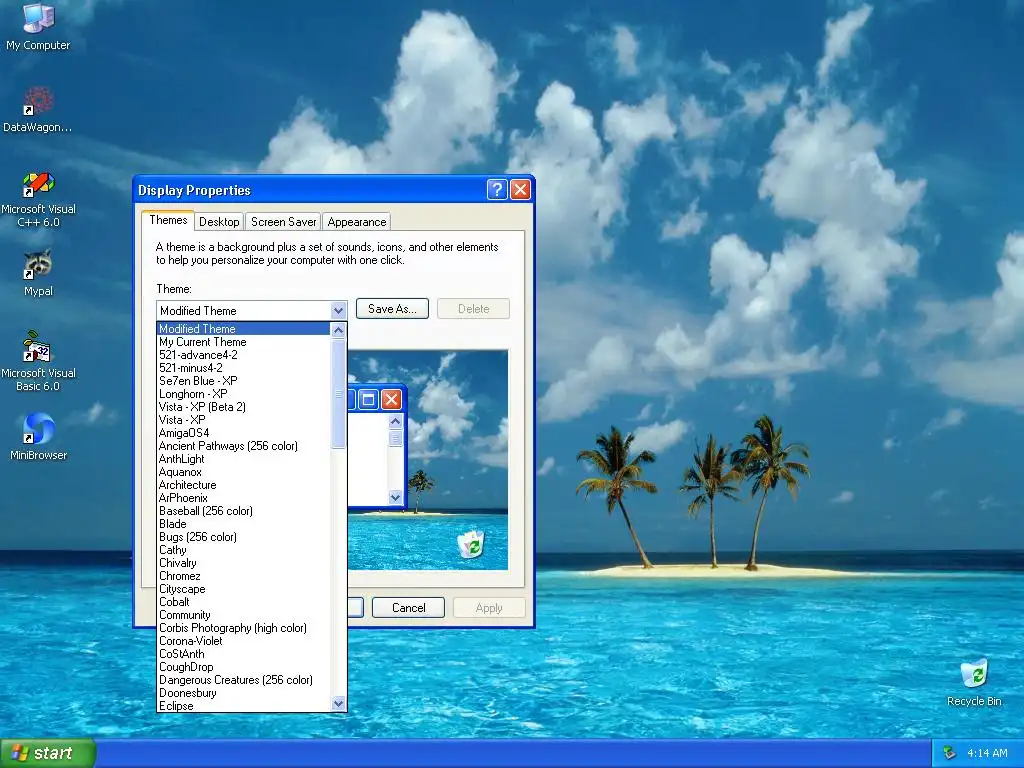Screen dimensions: 1024x768
Task: Open the My Computer desktop icon
Action: point(38,26)
